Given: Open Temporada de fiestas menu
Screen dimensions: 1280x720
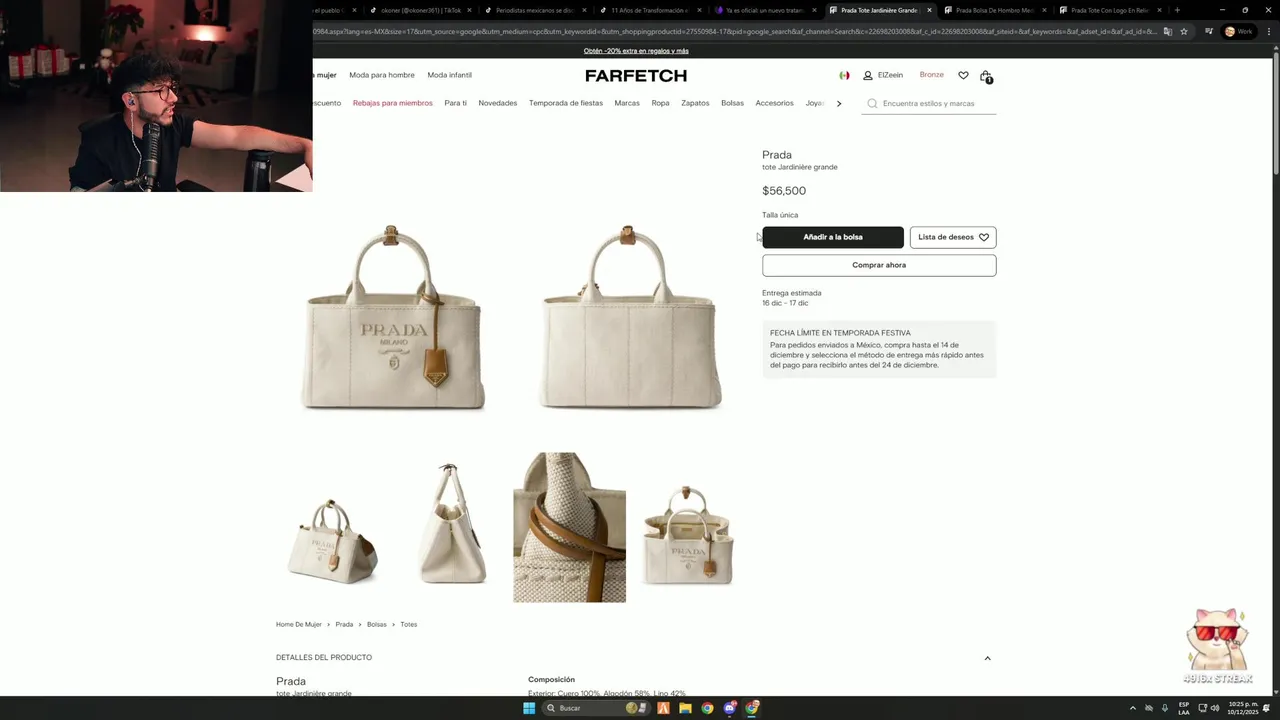Looking at the screenshot, I should pyautogui.click(x=566, y=103).
